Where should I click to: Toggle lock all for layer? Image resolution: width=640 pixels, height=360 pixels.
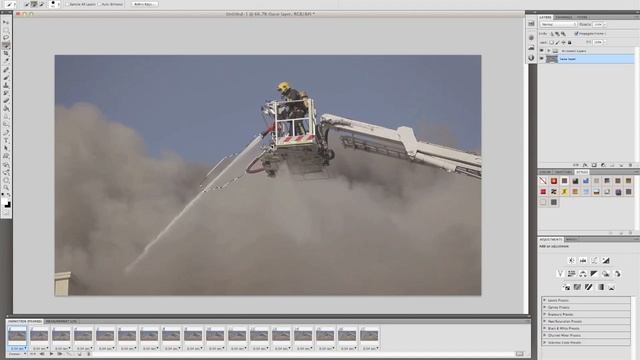(570, 42)
